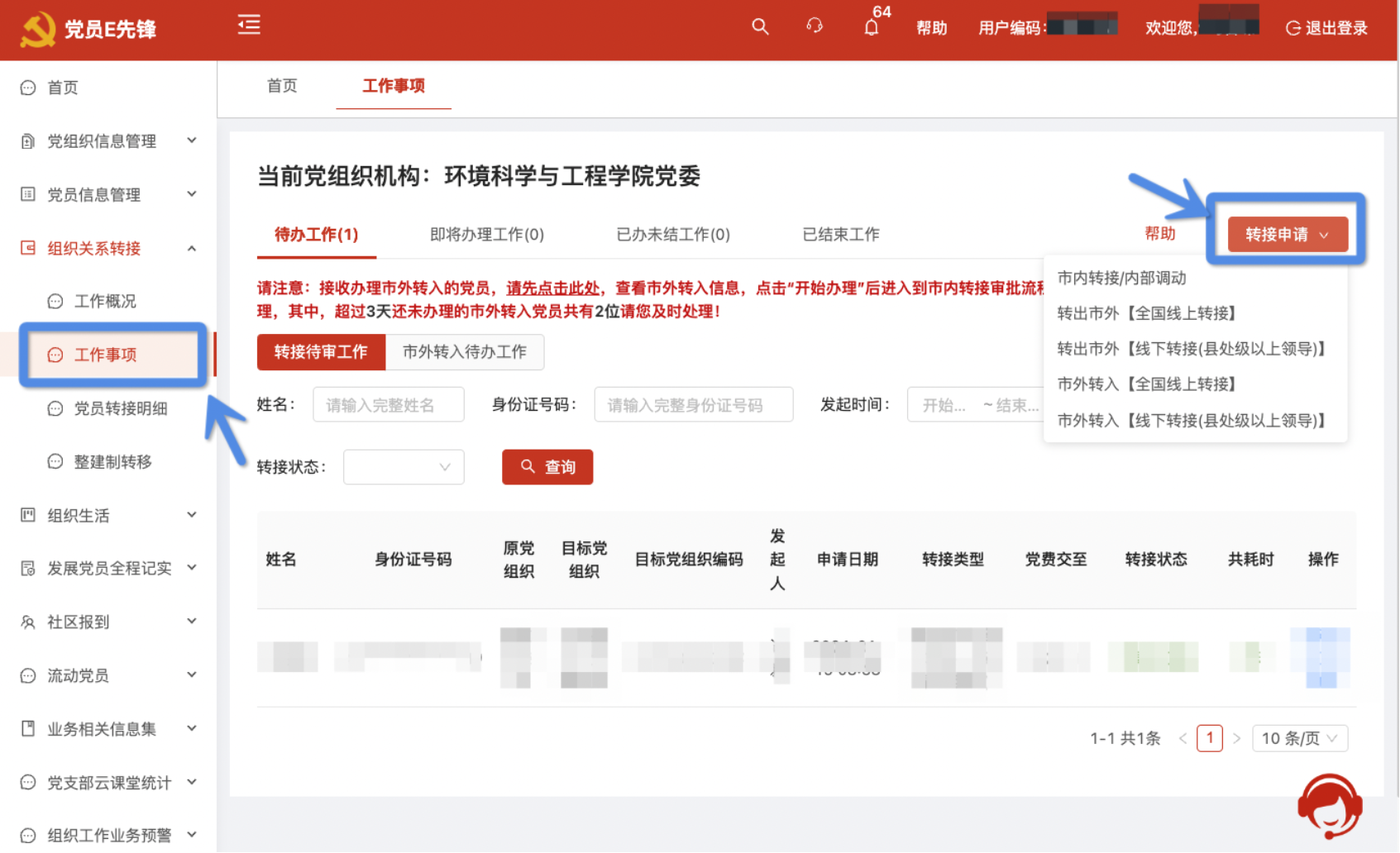
Task: Click the 姓名 name input field
Action: [388, 404]
